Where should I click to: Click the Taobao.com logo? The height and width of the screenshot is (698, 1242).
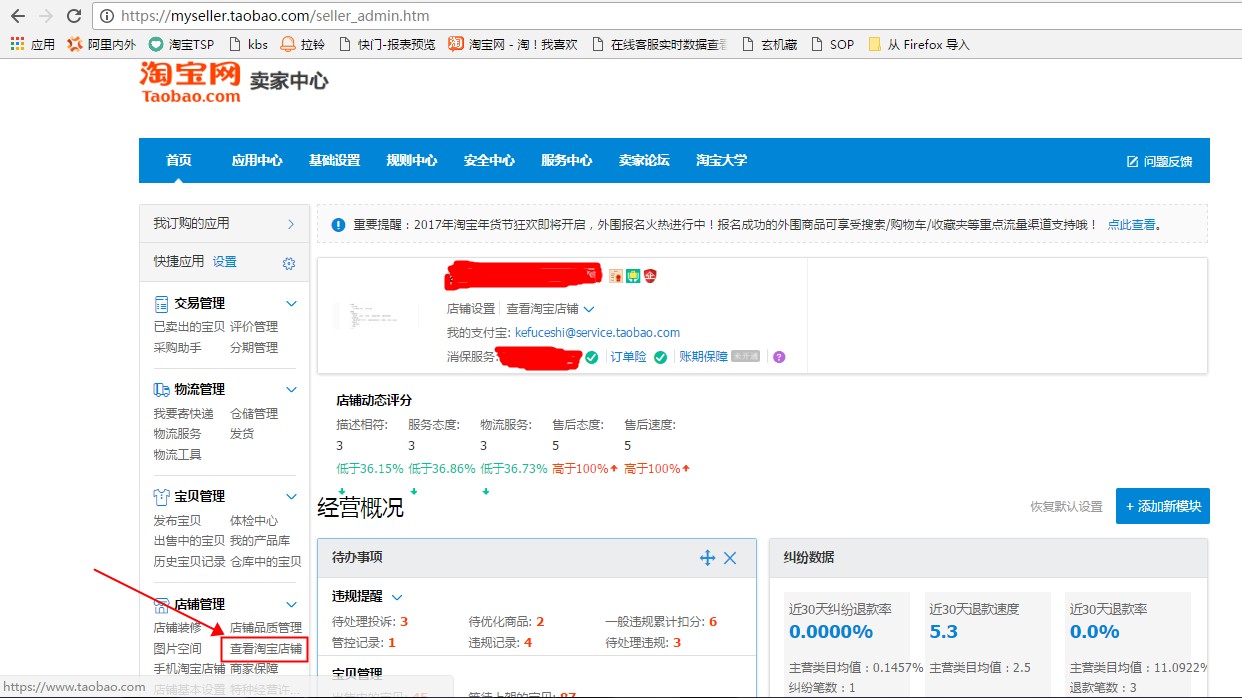[x=190, y=82]
